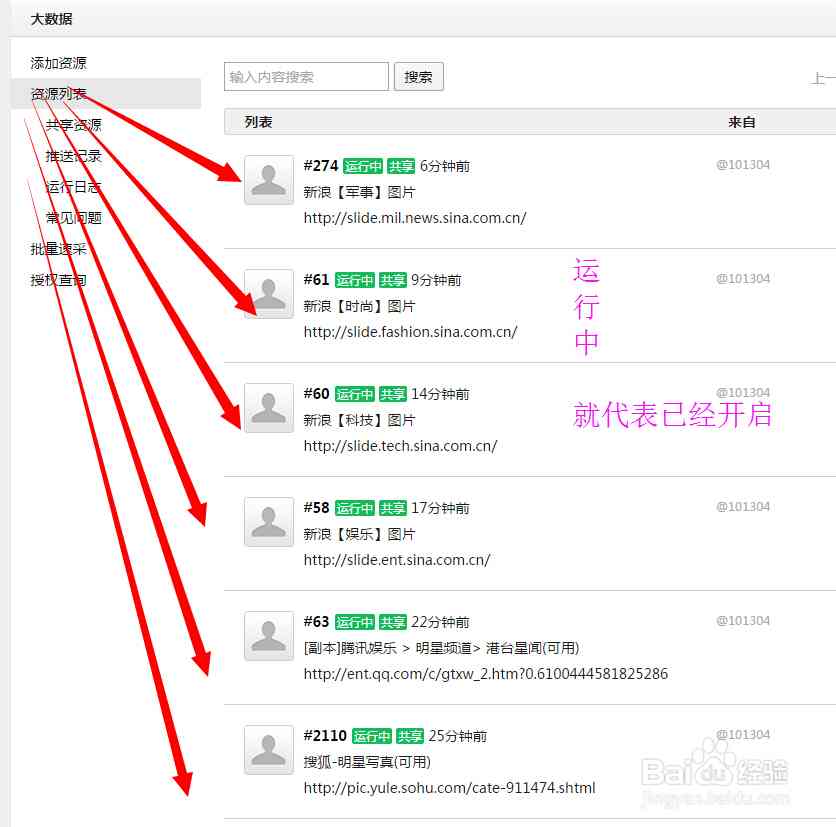The width and height of the screenshot is (836, 827).
Task: Open 添加资源 in the sidebar
Action: [58, 63]
